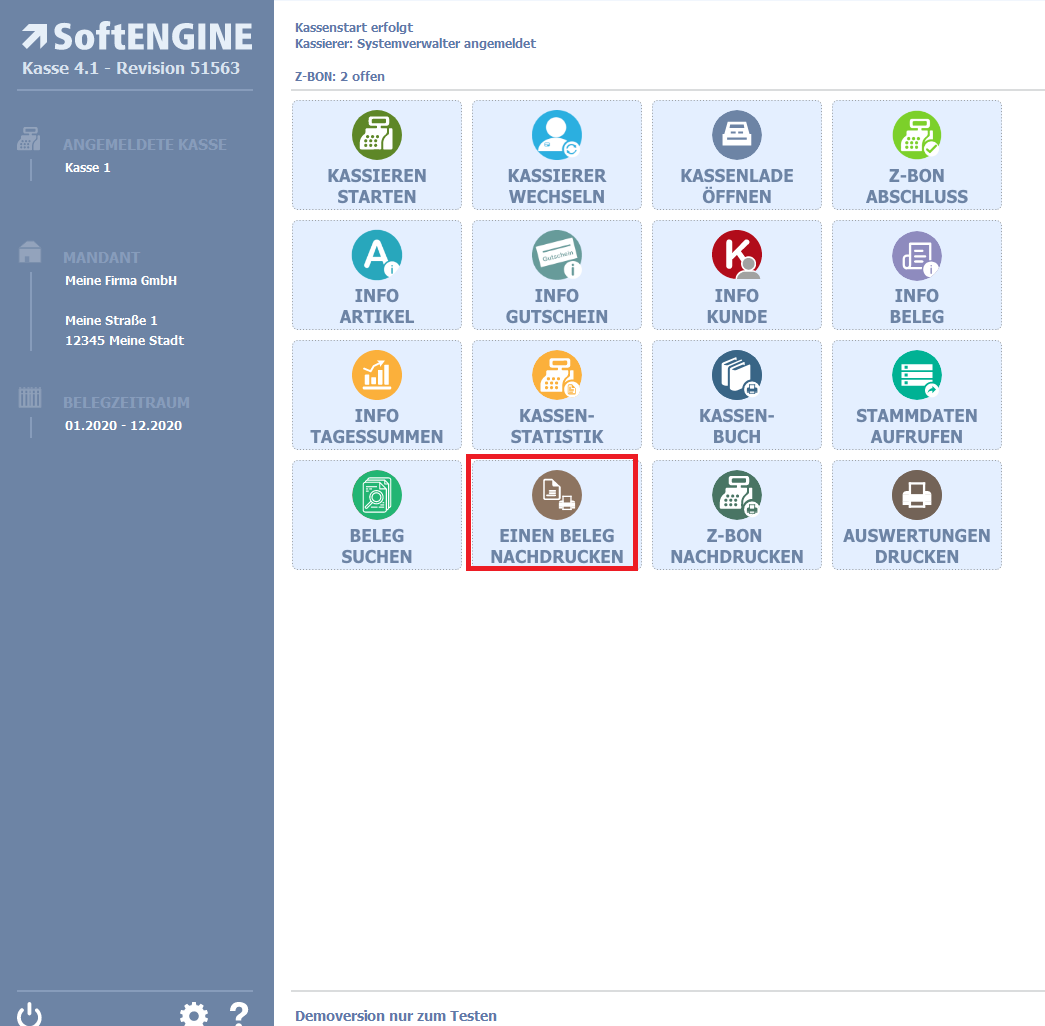
Task: Click the Info Beleg document icon
Action: click(917, 256)
